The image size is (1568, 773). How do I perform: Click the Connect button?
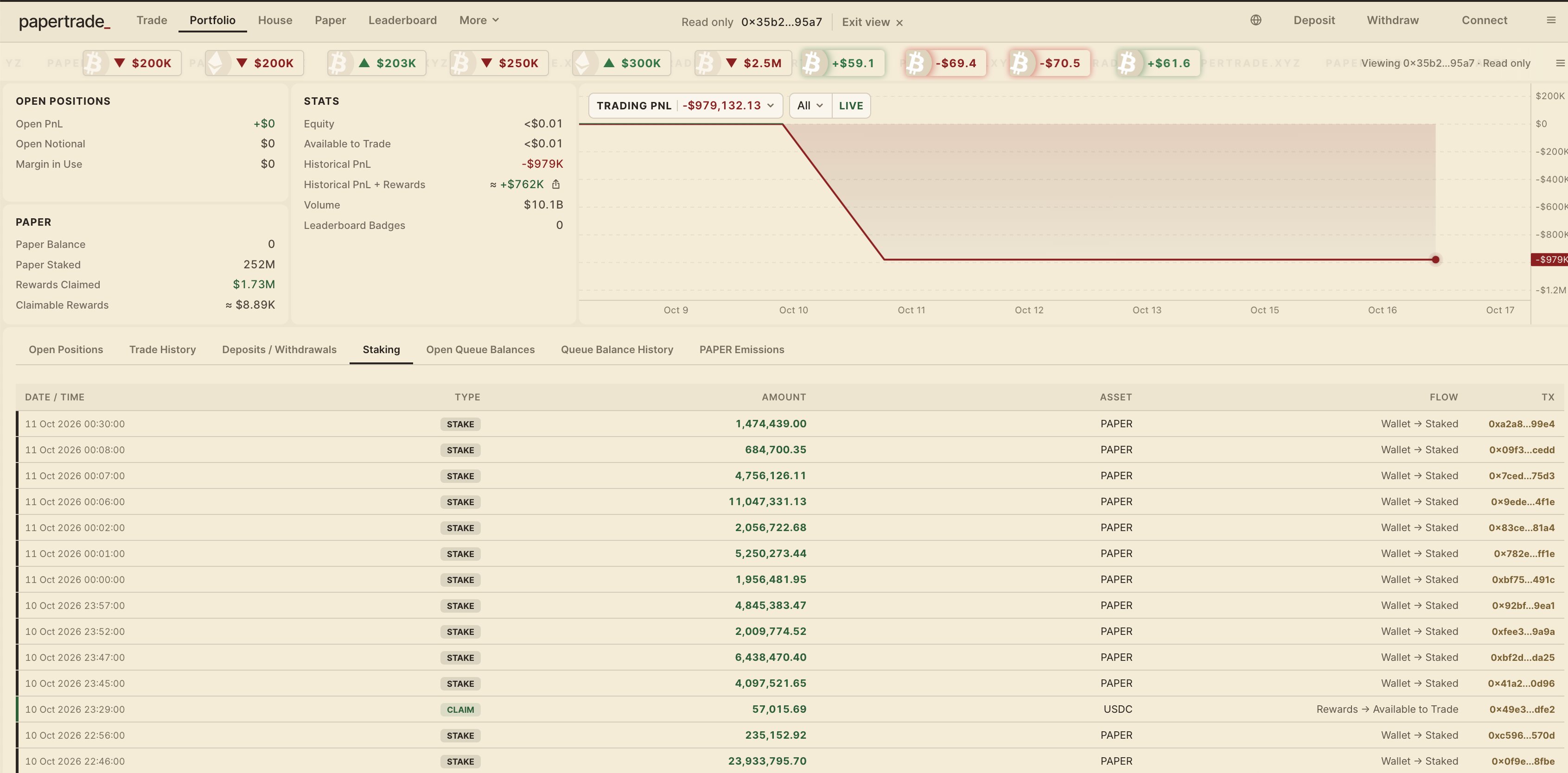tap(1485, 20)
